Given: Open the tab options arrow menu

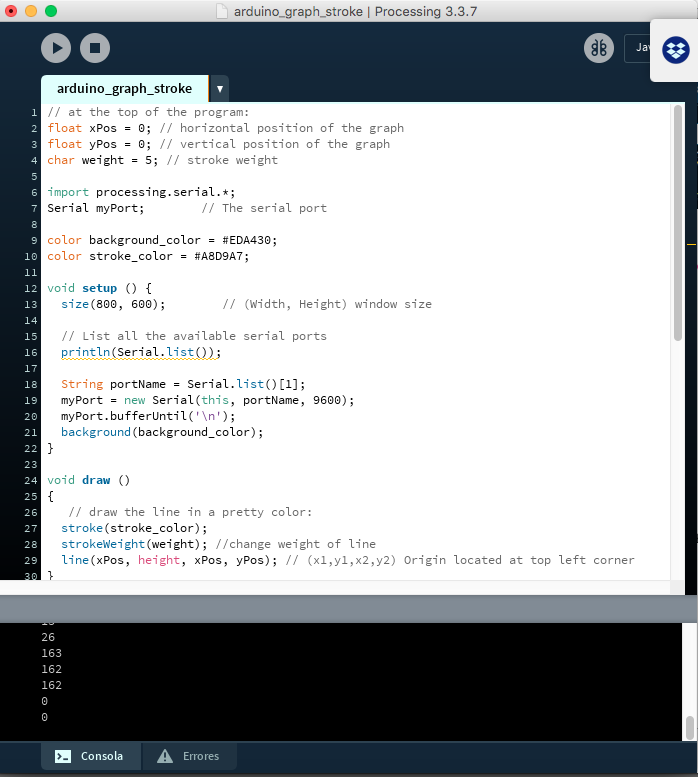Looking at the screenshot, I should pyautogui.click(x=219, y=89).
